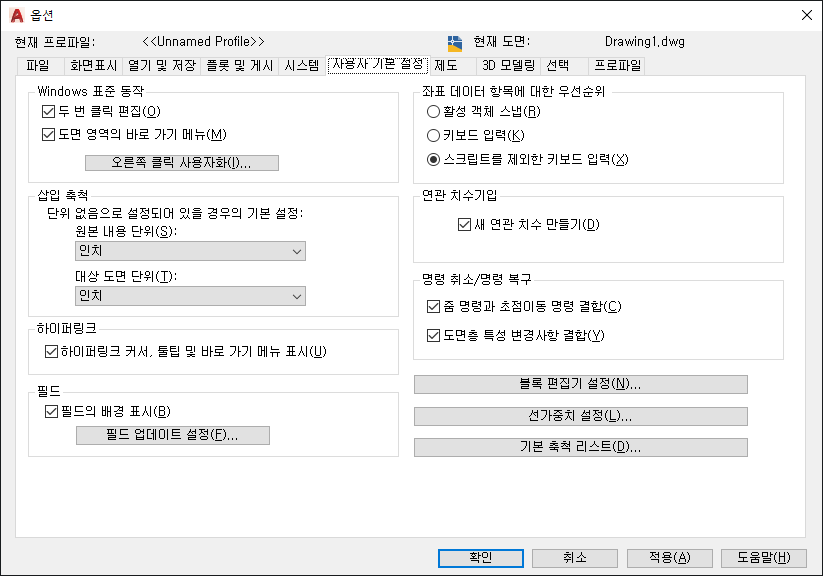Close the 옵션 dialog with X
The width and height of the screenshot is (823, 576).
pyautogui.click(x=807, y=15)
